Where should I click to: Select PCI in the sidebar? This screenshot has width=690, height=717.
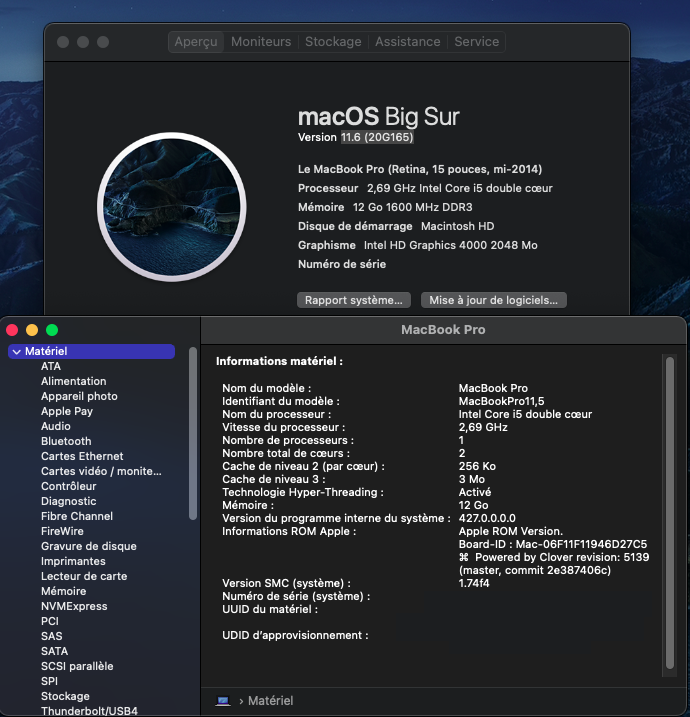50,621
